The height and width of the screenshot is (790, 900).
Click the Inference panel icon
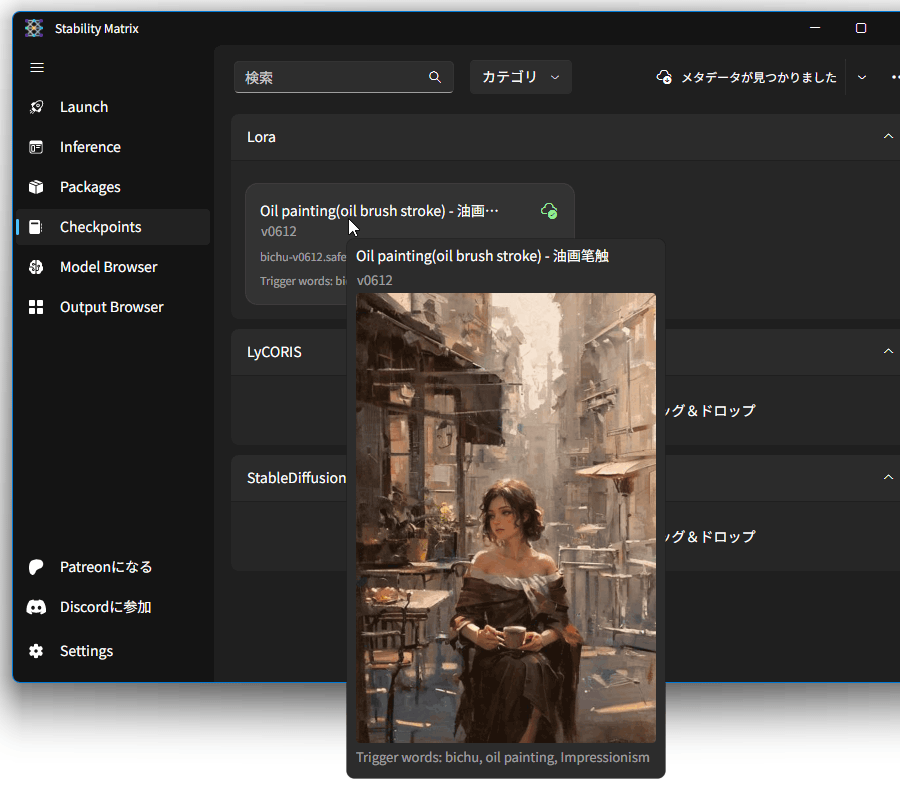coord(36,148)
